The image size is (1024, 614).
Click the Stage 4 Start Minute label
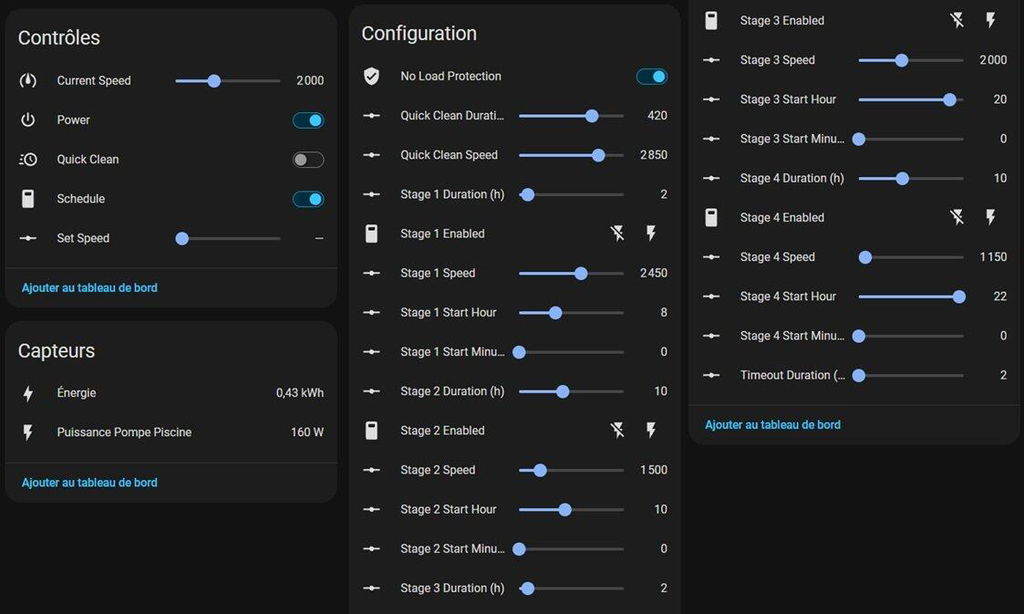(792, 336)
